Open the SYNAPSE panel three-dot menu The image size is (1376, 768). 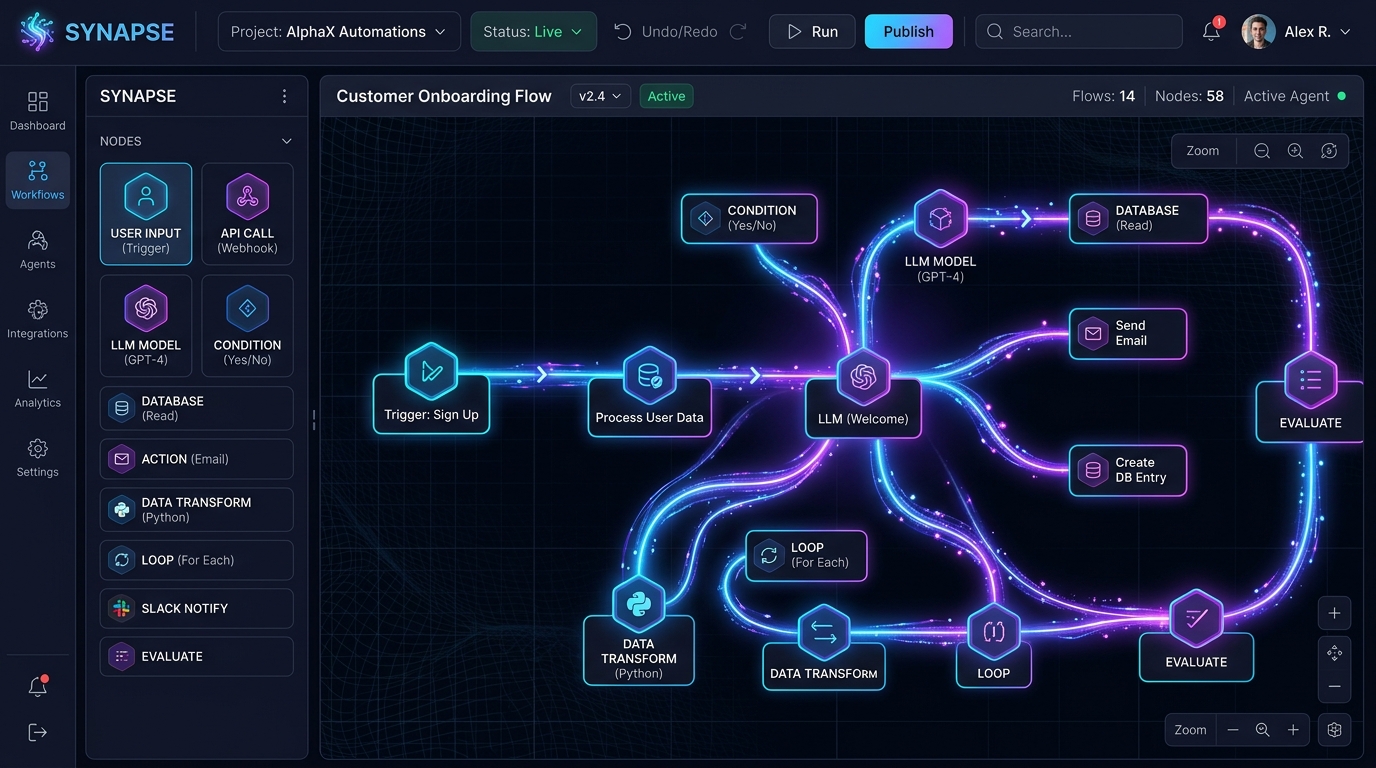click(284, 96)
